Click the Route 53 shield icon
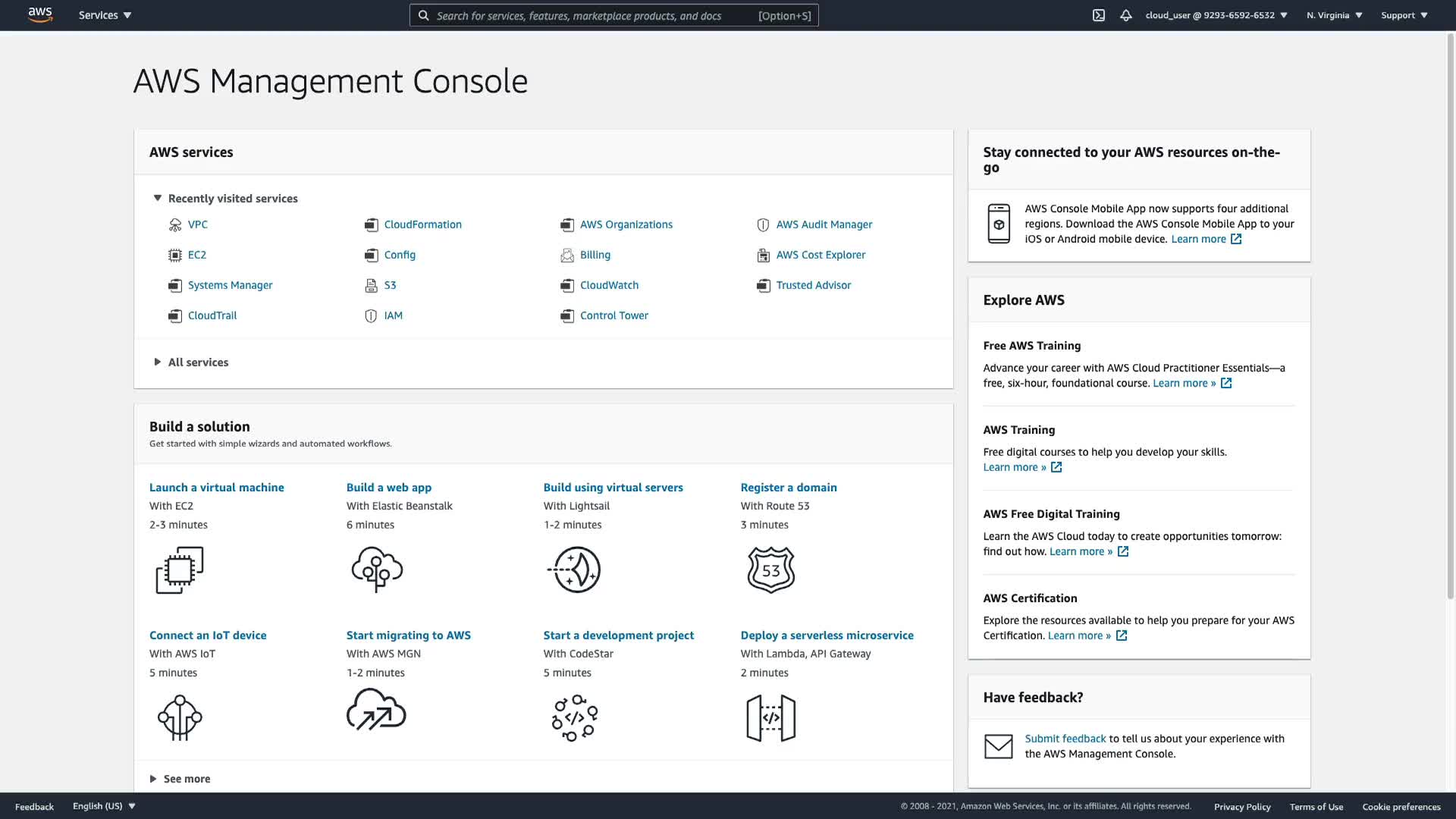1456x819 pixels. pos(770,570)
